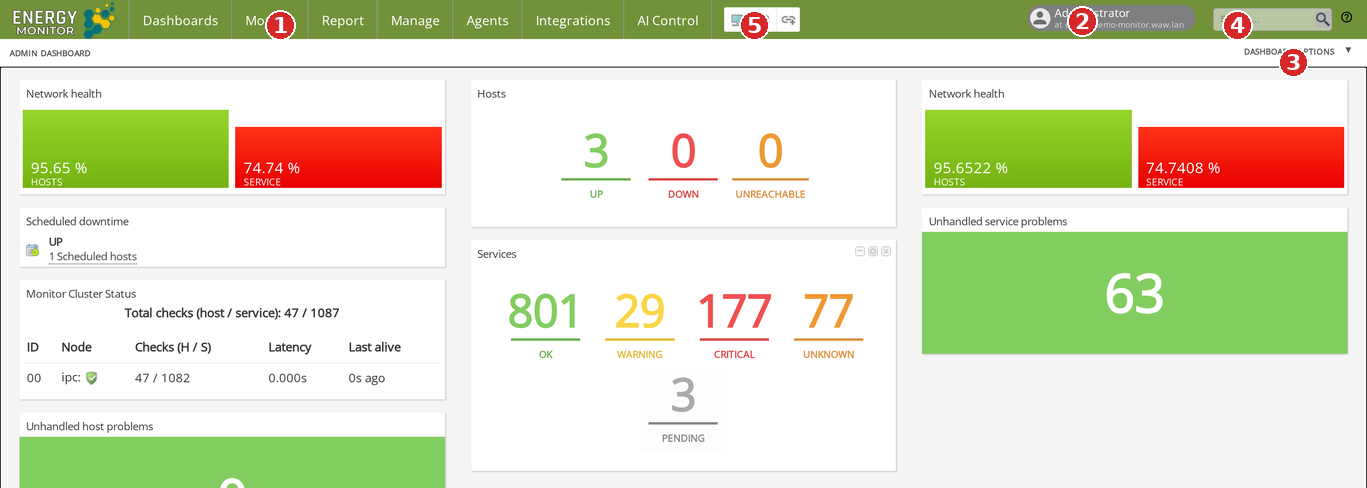The width and height of the screenshot is (1367, 488).
Task: Open the Integrations menu
Action: click(573, 20)
